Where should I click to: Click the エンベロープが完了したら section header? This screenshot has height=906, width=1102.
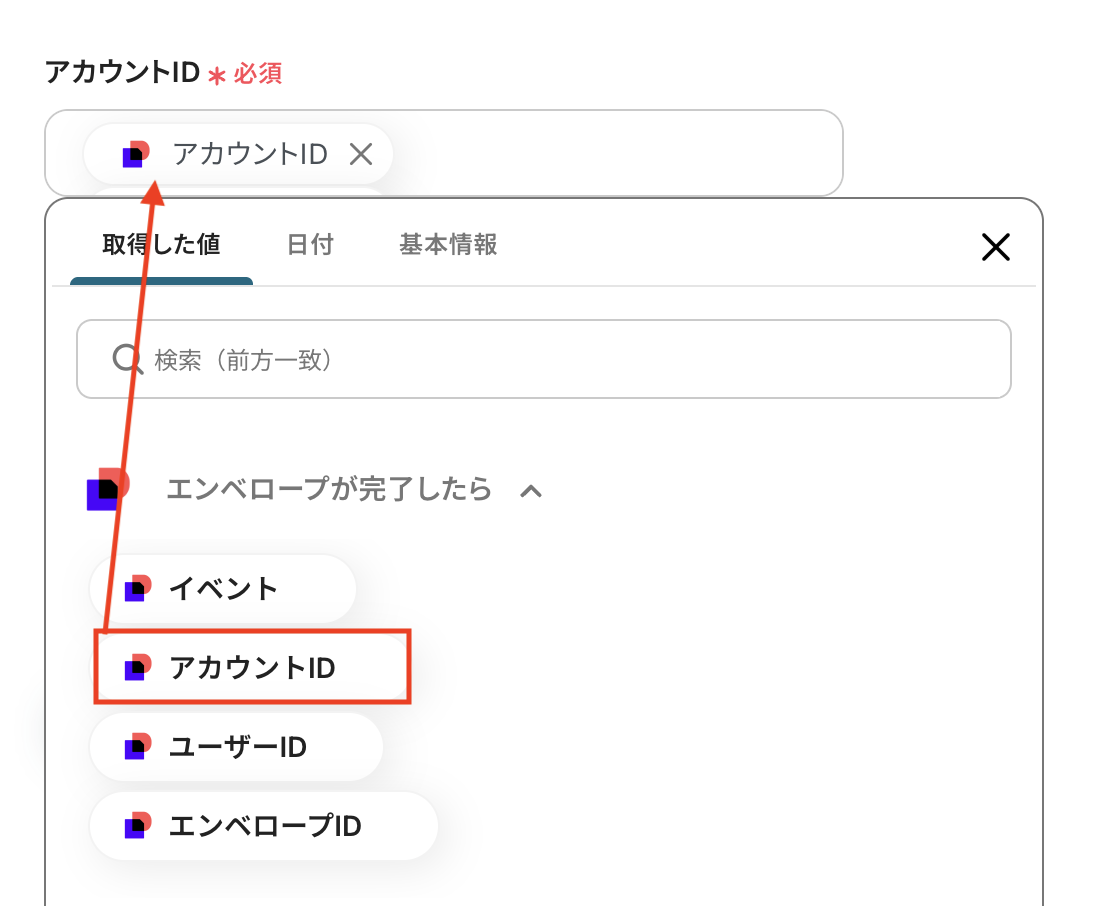pos(329,489)
